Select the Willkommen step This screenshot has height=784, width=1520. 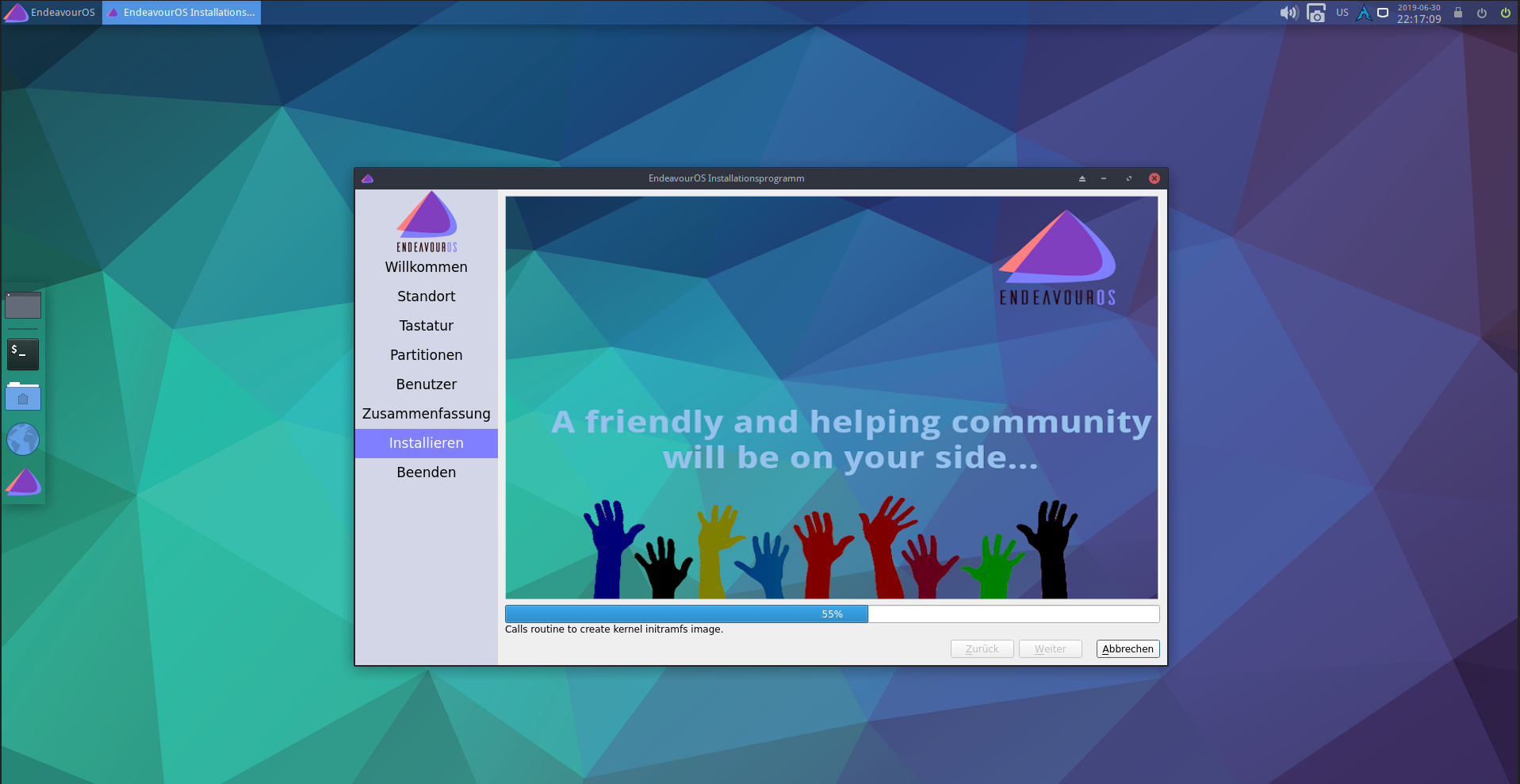click(x=427, y=267)
